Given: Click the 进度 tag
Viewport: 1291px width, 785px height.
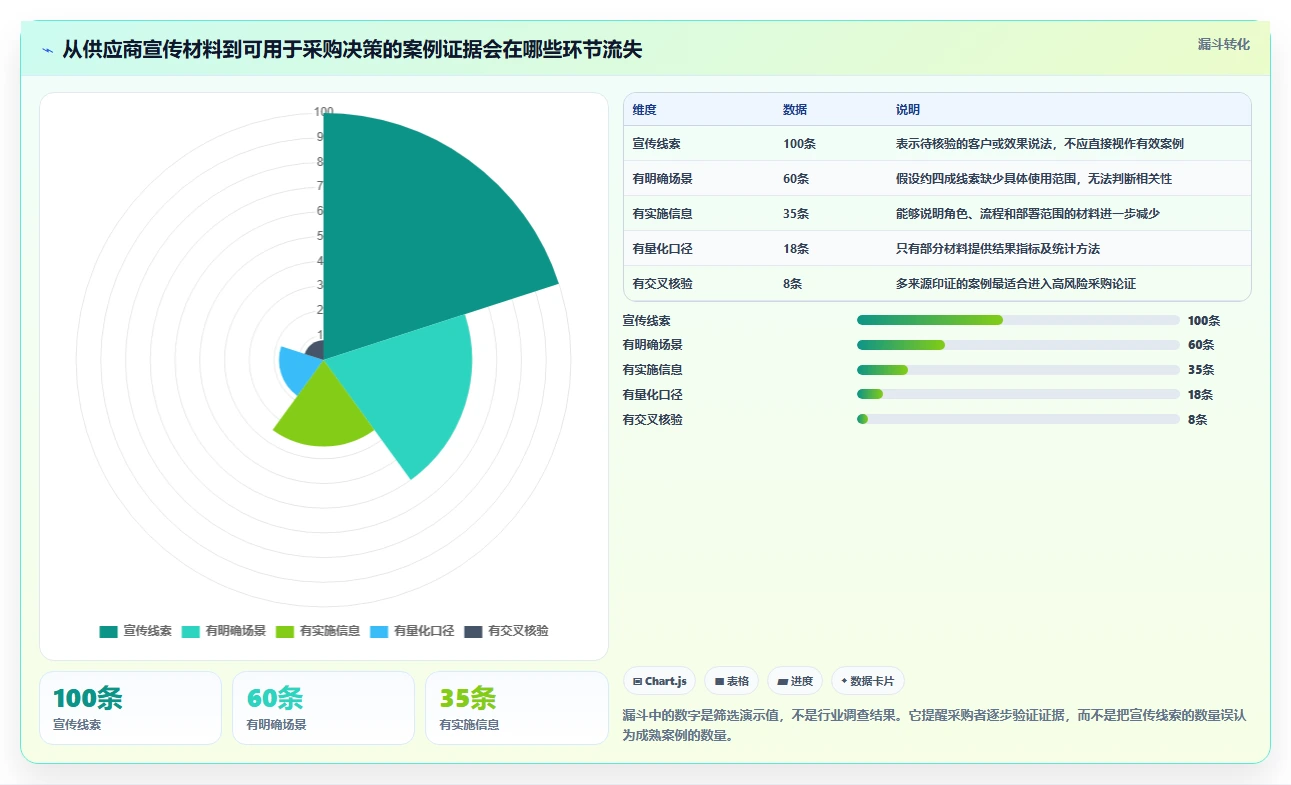Looking at the screenshot, I should [795, 681].
